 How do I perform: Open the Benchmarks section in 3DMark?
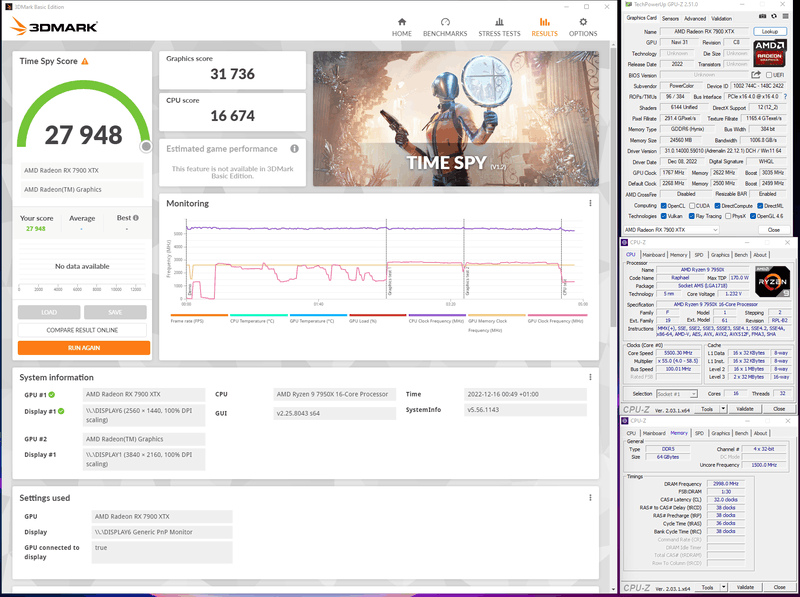tap(445, 27)
